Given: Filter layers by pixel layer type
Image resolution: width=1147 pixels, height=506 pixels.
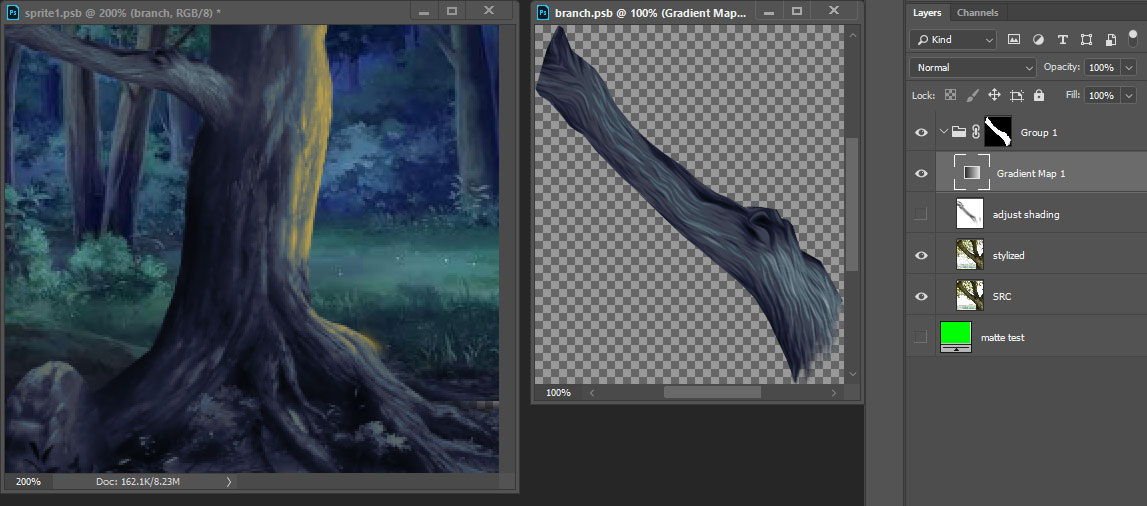Looking at the screenshot, I should point(1014,40).
